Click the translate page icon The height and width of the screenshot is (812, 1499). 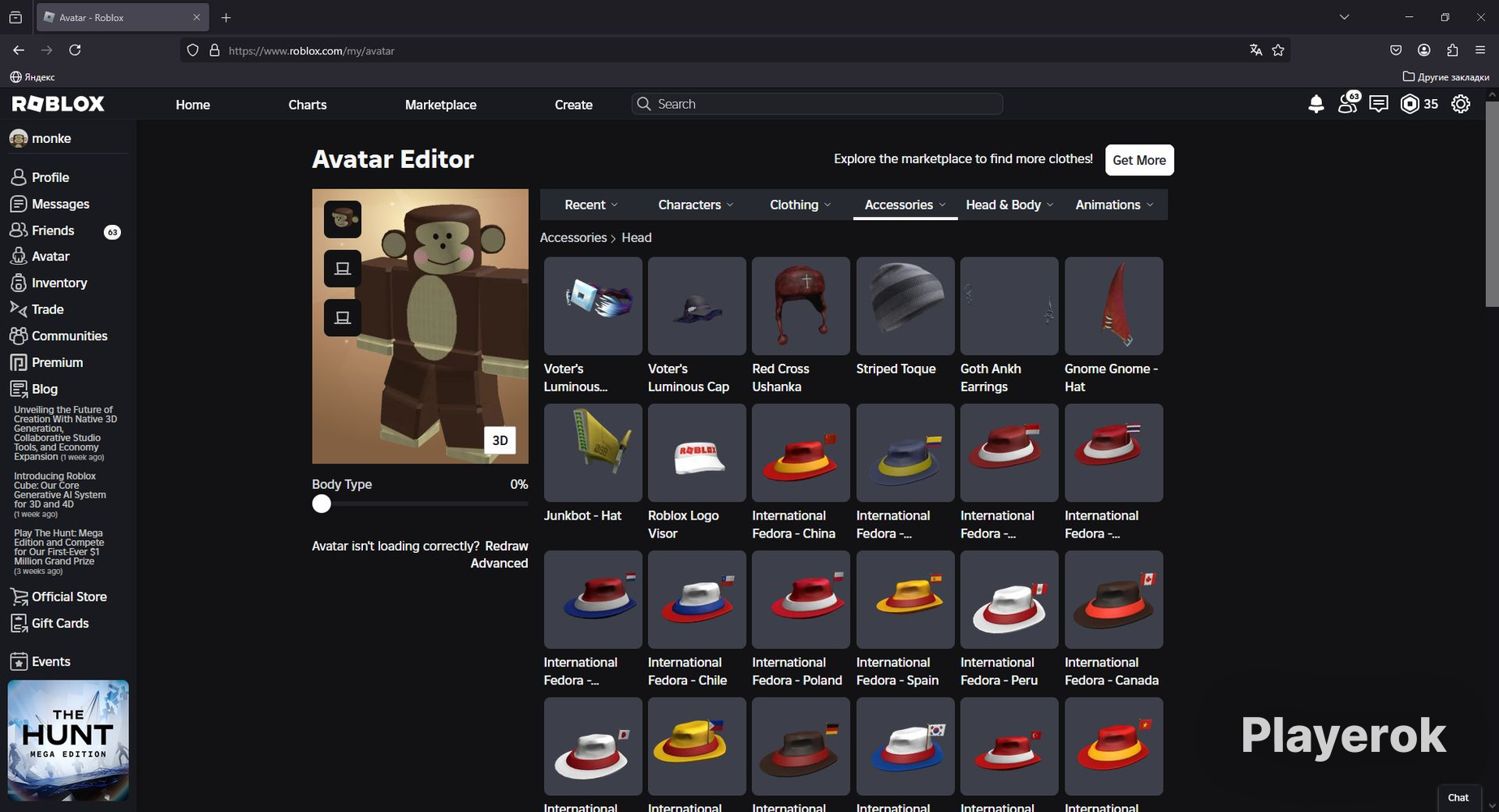[x=1255, y=50]
